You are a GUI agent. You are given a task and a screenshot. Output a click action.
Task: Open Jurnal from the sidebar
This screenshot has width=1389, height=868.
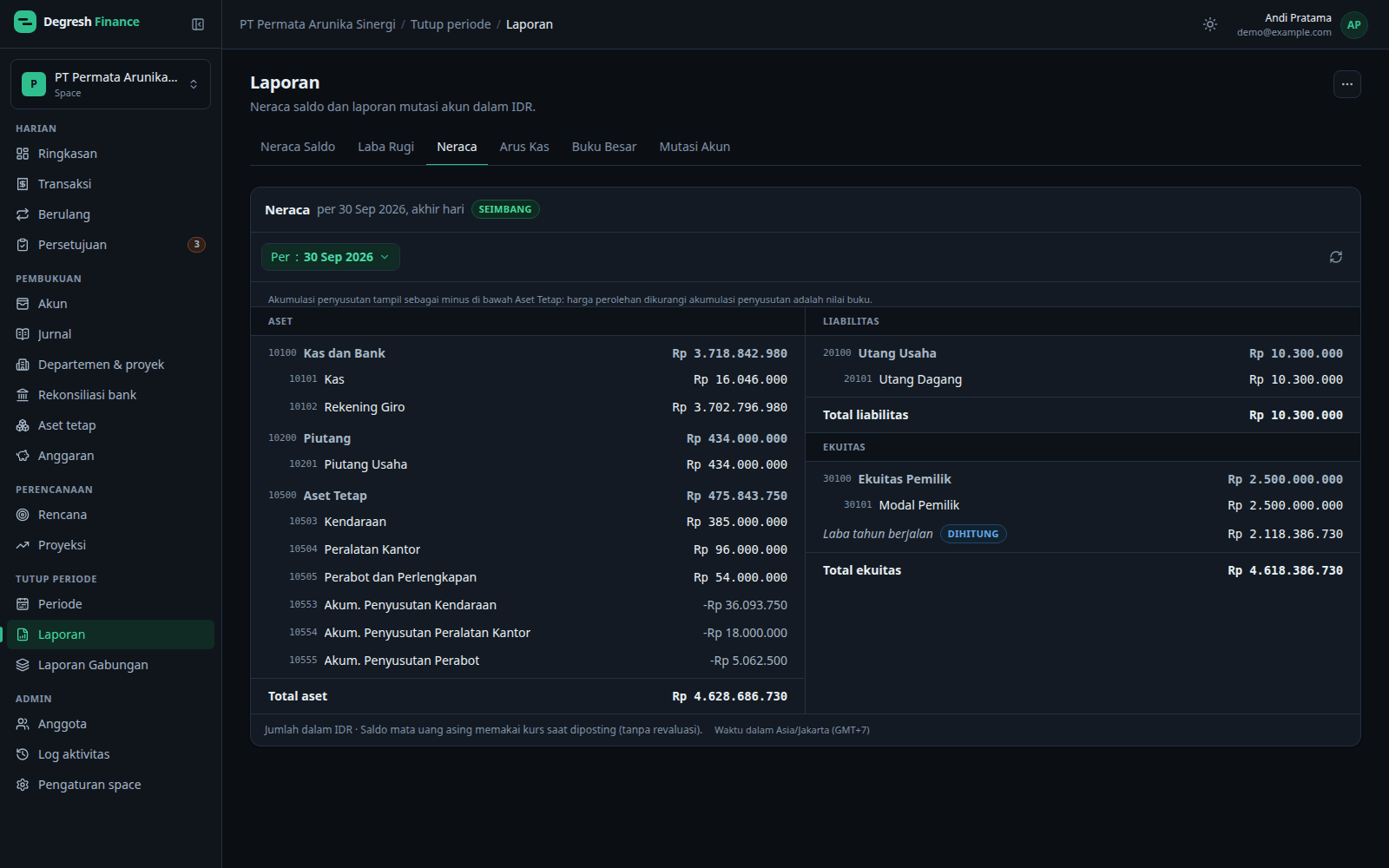click(x=110, y=334)
